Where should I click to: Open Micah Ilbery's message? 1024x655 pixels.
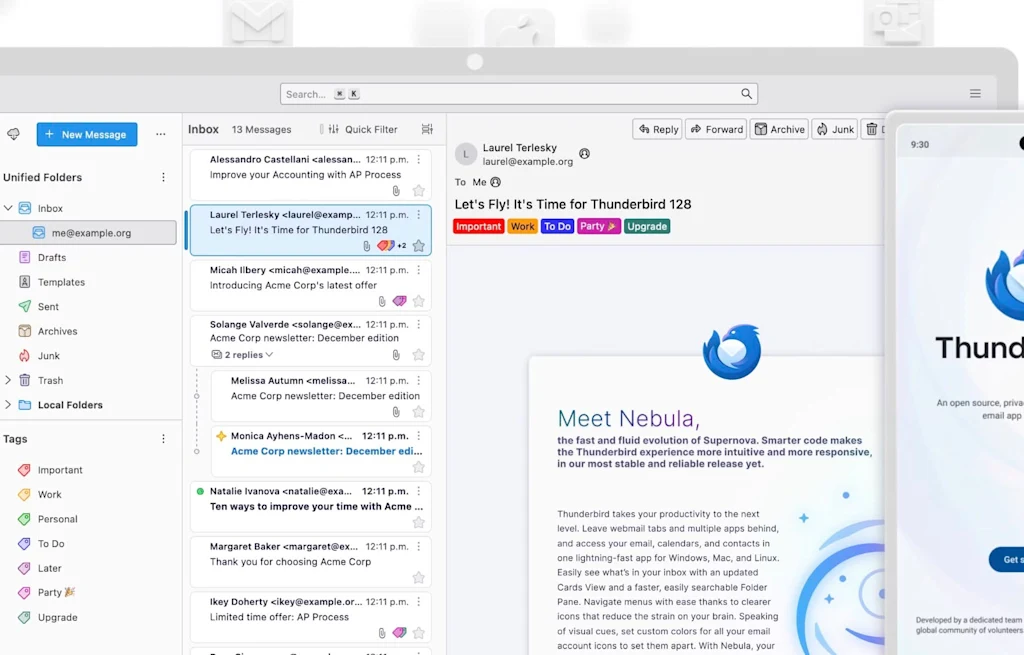[311, 285]
